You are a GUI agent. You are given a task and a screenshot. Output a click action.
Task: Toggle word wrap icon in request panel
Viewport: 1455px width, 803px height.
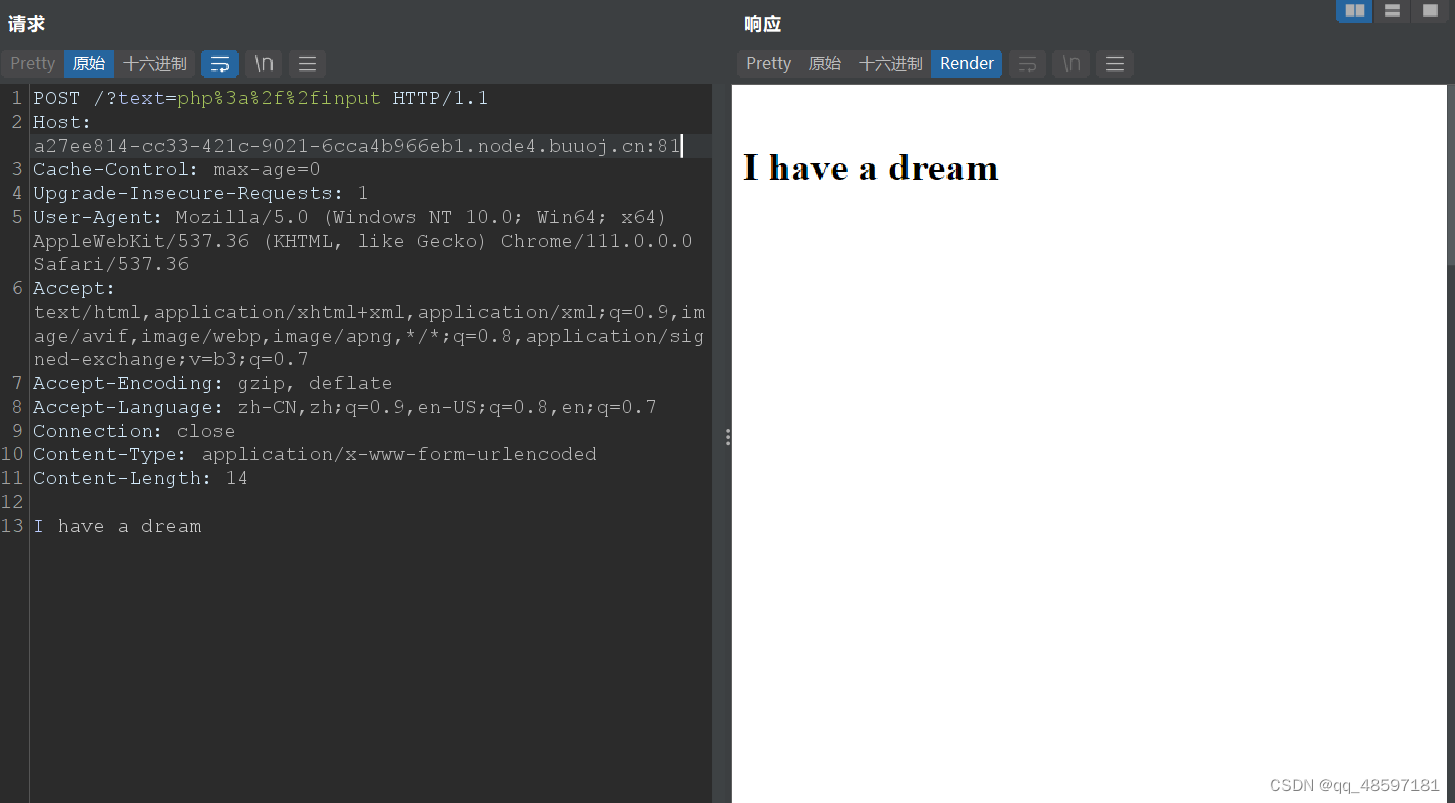click(x=220, y=64)
